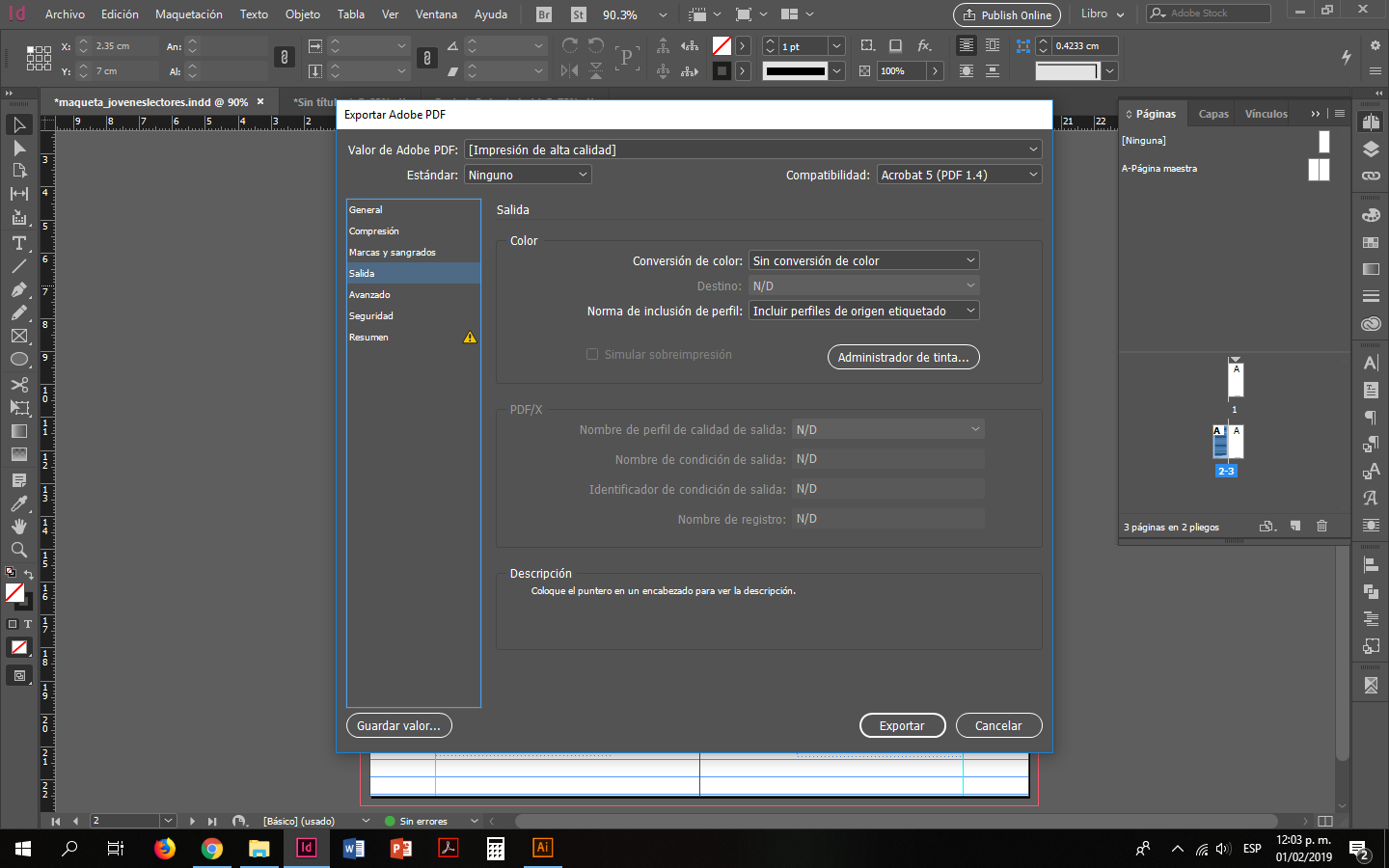
Task: Select the Ellipse tool
Action: pyautogui.click(x=18, y=359)
